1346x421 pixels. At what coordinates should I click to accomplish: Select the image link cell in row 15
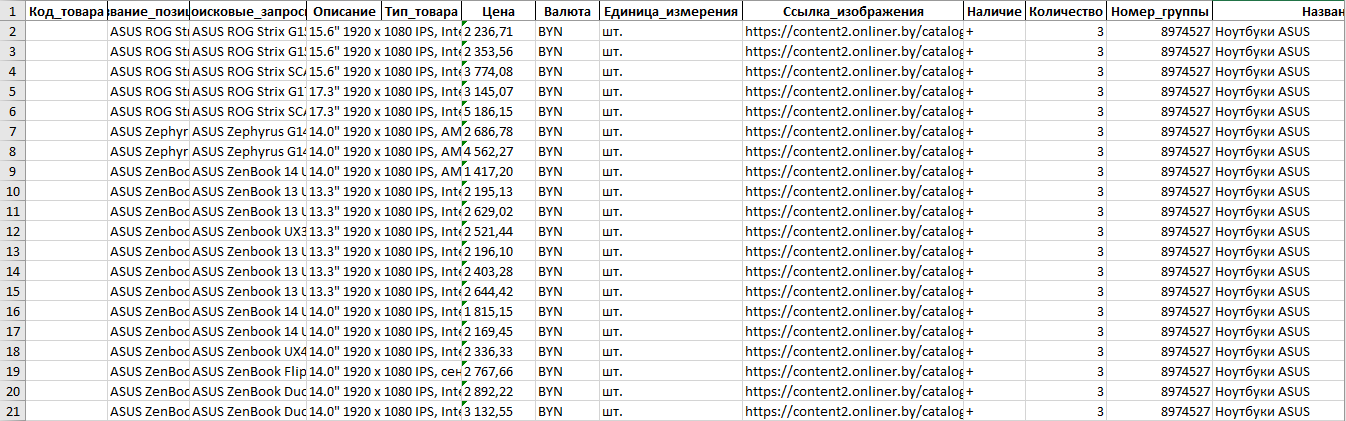pos(853,291)
